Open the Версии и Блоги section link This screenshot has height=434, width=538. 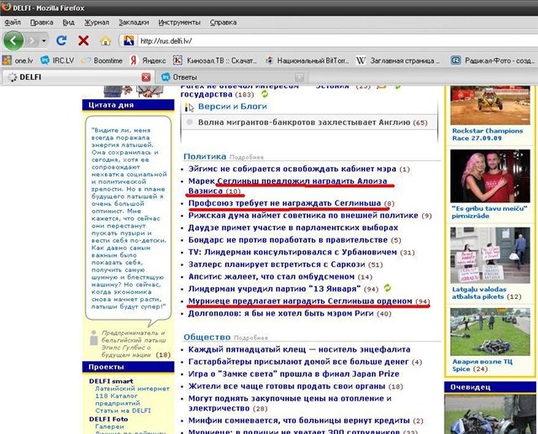(x=232, y=106)
